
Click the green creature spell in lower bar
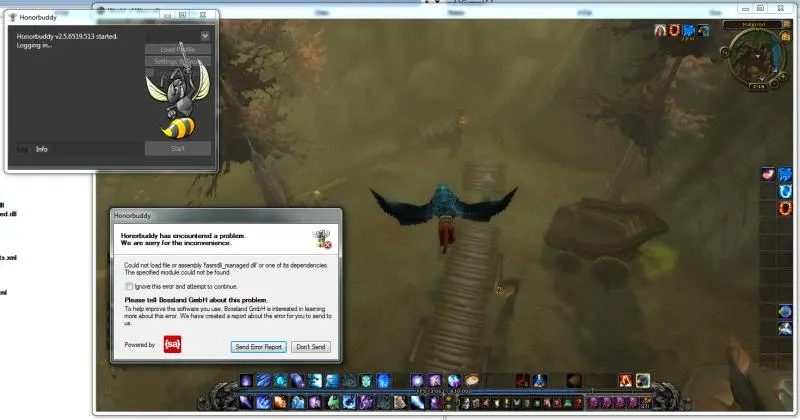[x=332, y=402]
